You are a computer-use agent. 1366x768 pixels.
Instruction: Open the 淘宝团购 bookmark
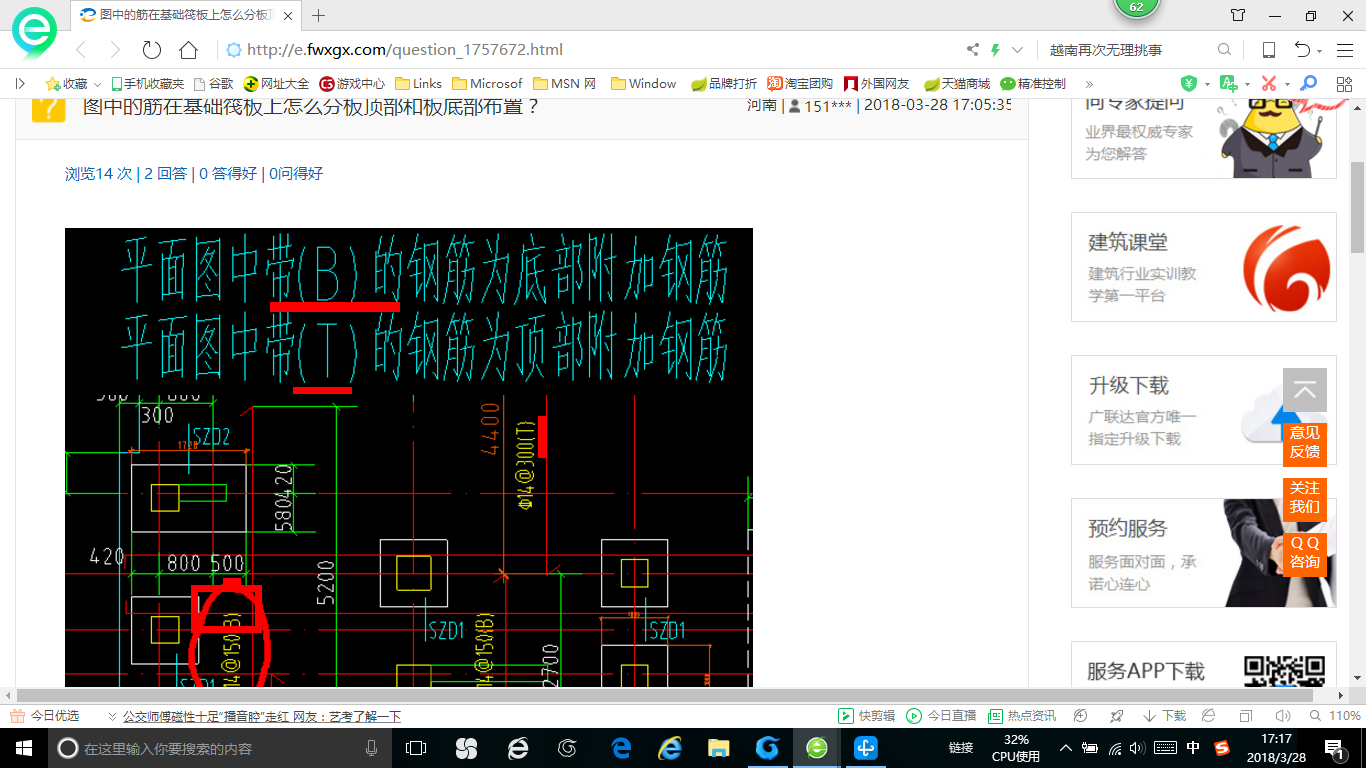pyautogui.click(x=800, y=84)
